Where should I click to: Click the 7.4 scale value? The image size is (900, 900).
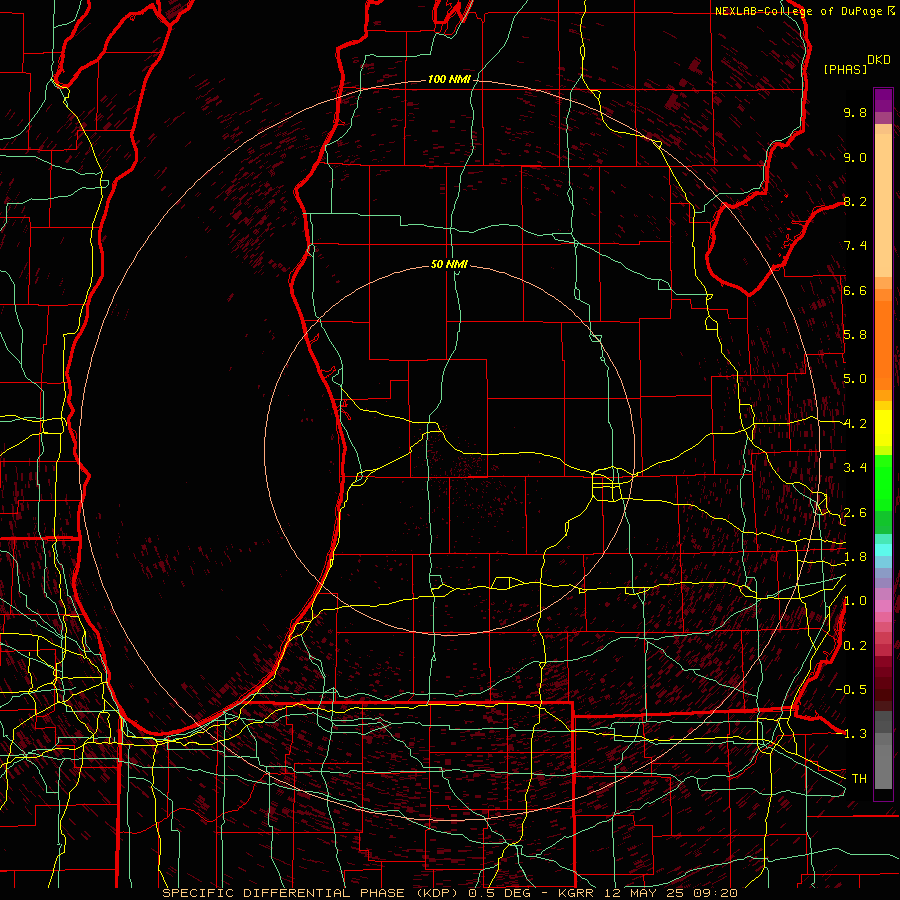pos(855,246)
